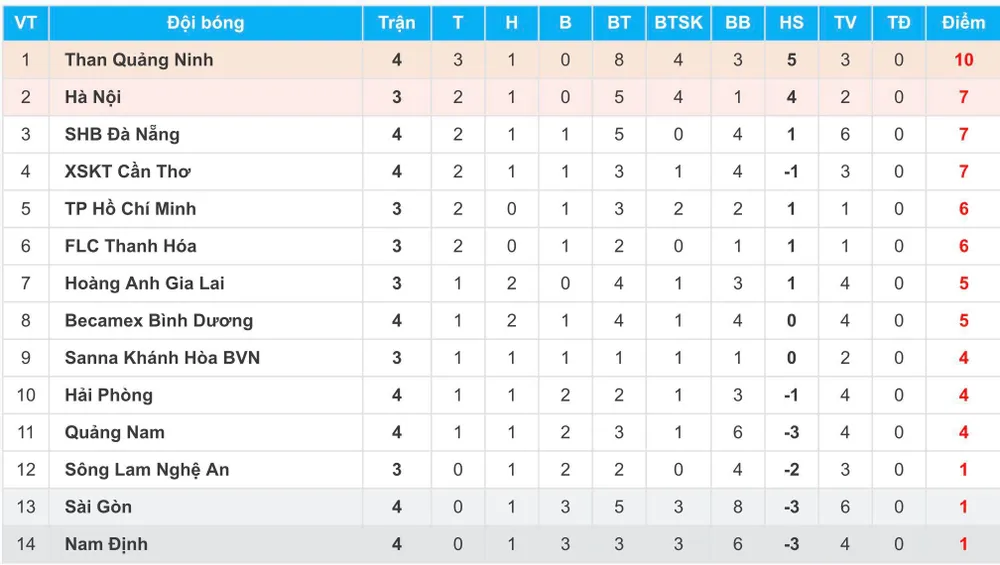Screen dimensions: 1000x565
Task: Open the Nam Định team link
Action: [106, 544]
